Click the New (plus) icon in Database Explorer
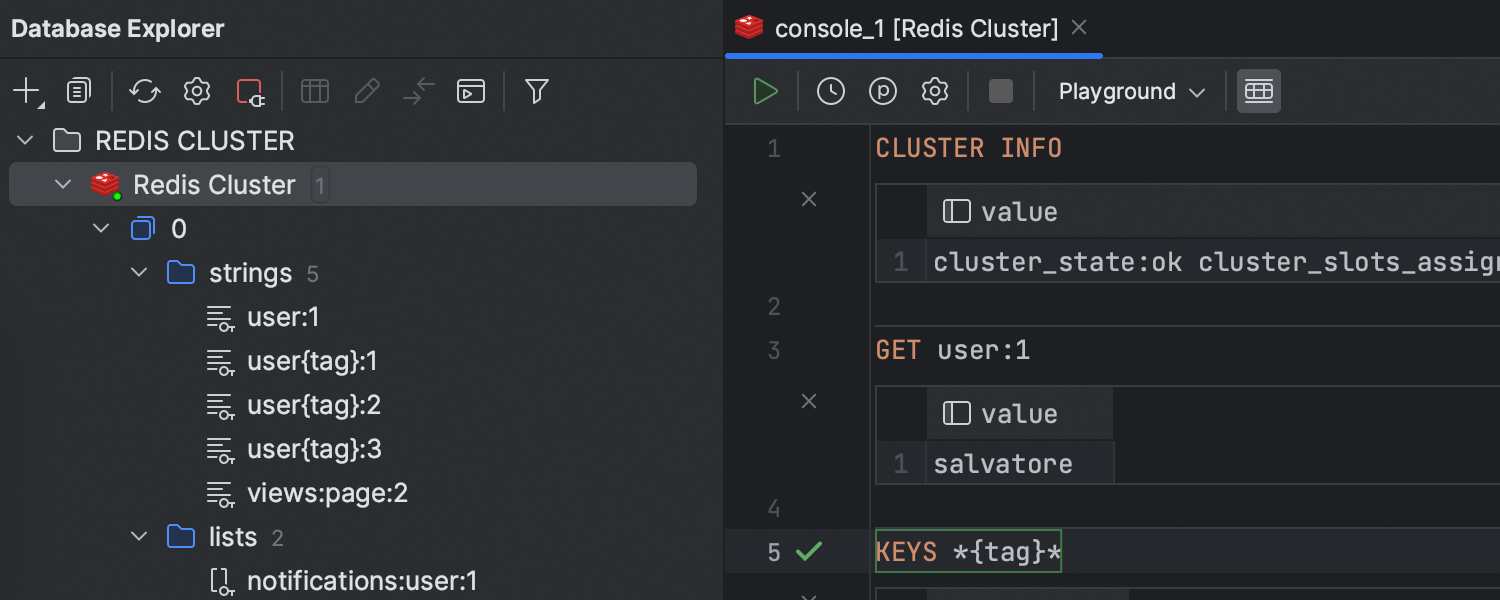 tap(26, 92)
